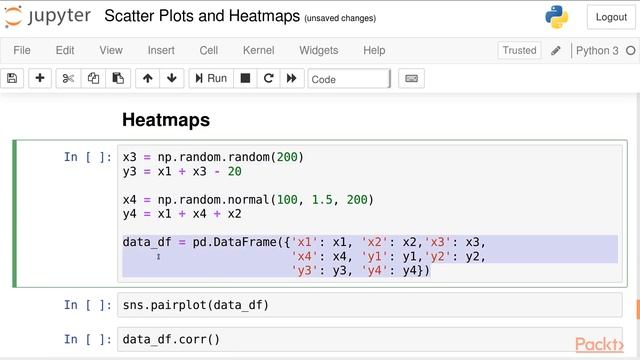Viewport: 640px width, 360px height.
Task: Insert a cell below with plus icon
Action: point(40,78)
